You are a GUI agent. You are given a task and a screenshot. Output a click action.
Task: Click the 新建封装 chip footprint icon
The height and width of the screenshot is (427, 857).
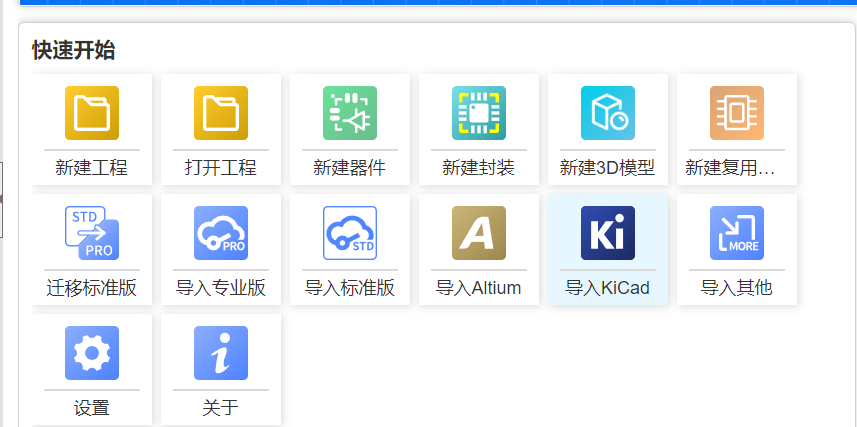(479, 113)
